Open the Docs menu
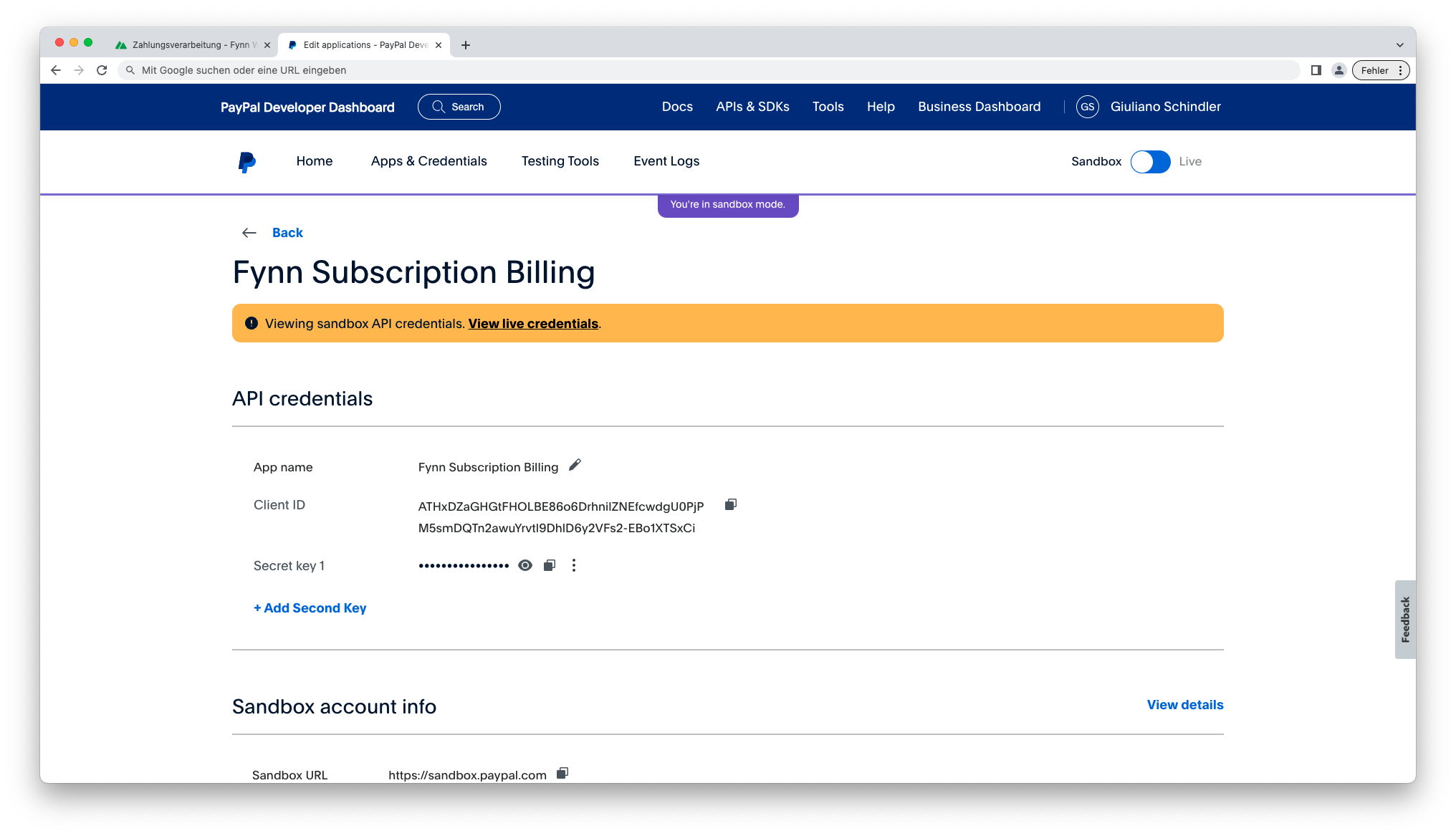Viewport: 1456px width, 836px height. coord(677,107)
